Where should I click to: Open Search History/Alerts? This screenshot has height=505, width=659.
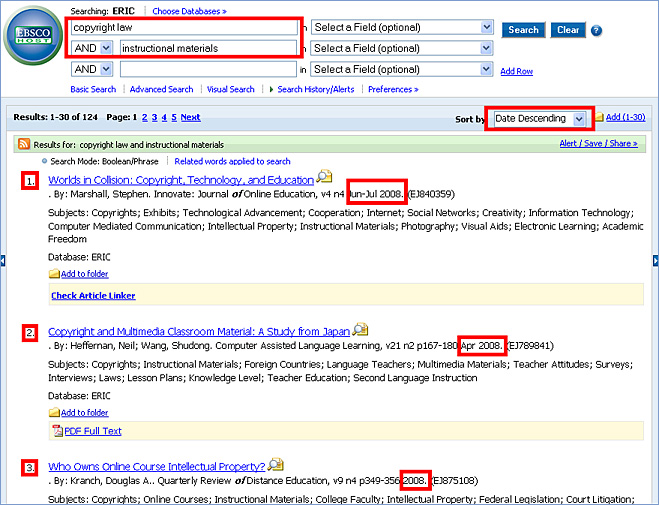point(316,89)
